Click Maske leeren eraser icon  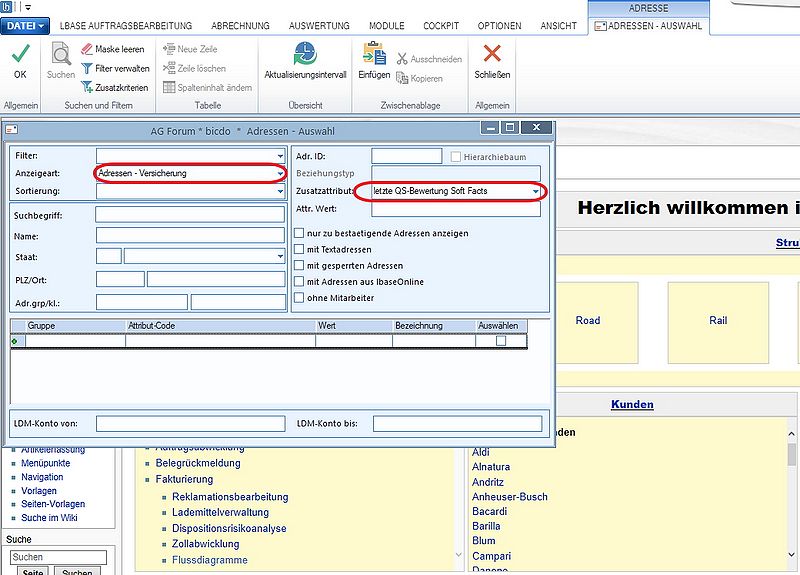(87, 49)
